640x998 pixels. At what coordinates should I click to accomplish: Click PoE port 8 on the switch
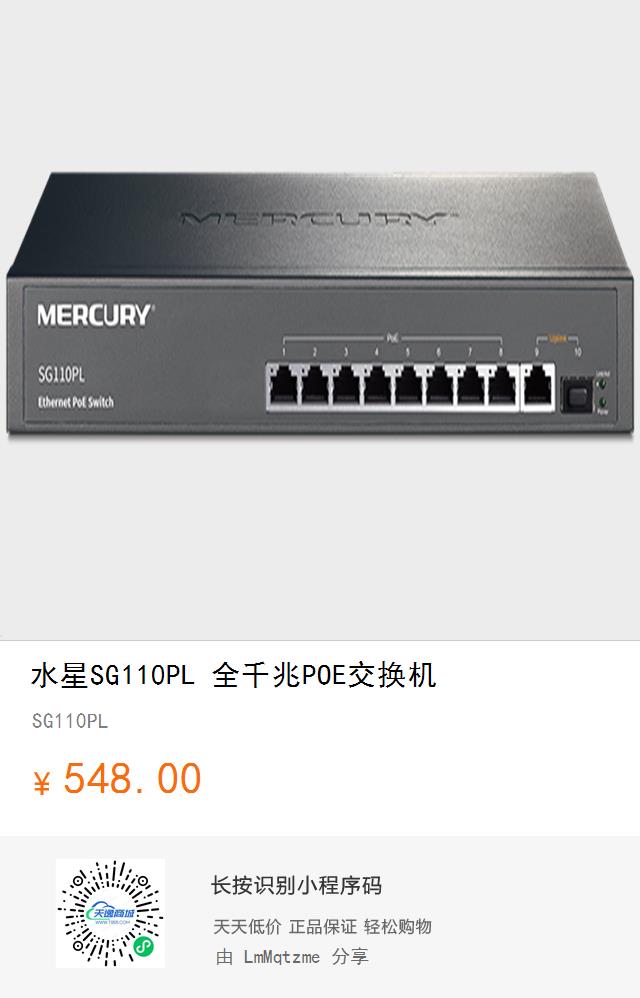click(503, 386)
